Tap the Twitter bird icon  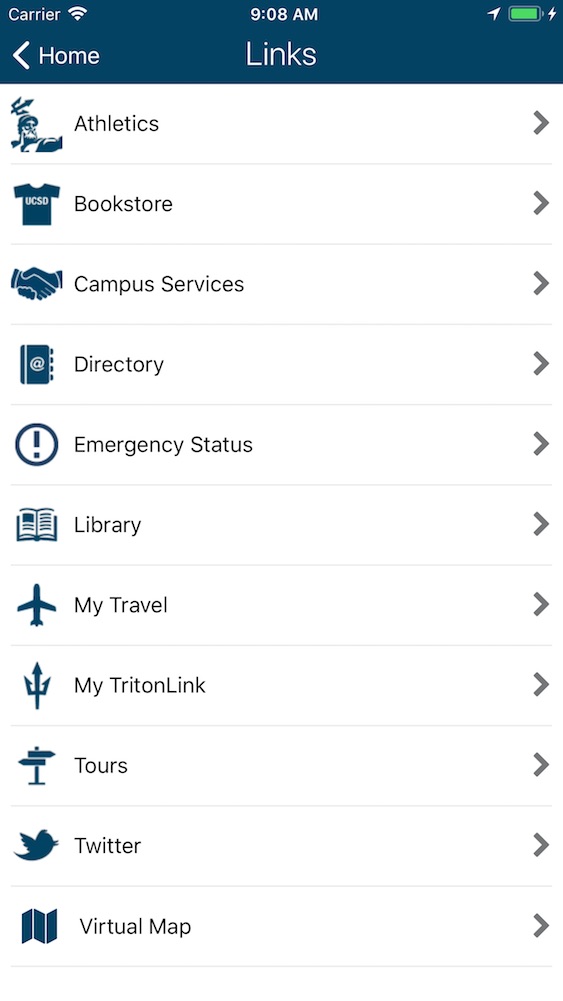[36, 845]
